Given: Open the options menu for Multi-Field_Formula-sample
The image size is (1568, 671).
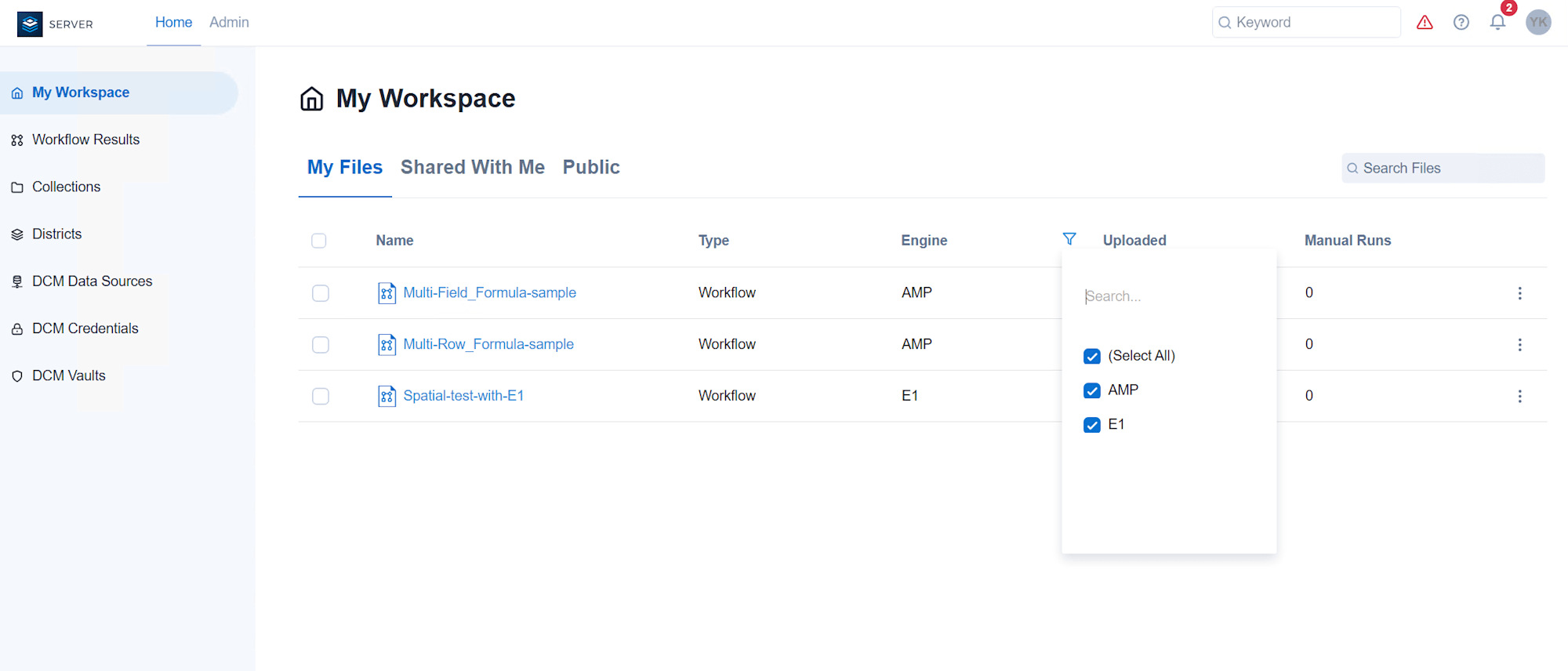Looking at the screenshot, I should click(1519, 293).
